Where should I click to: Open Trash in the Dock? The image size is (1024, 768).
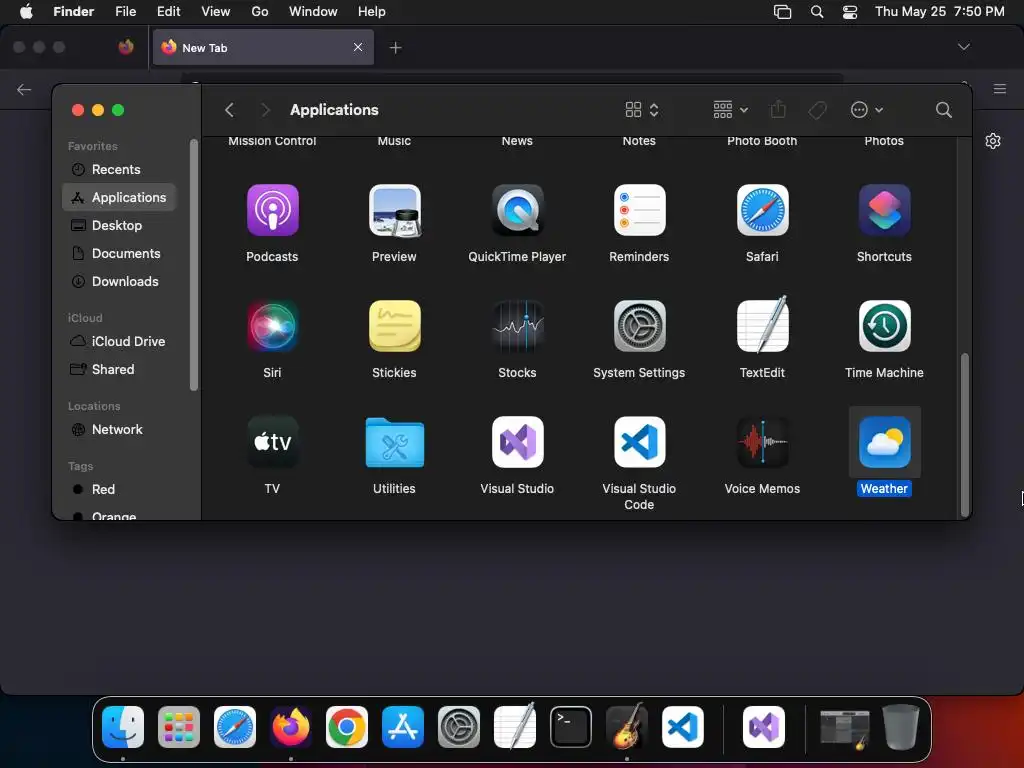click(x=901, y=727)
